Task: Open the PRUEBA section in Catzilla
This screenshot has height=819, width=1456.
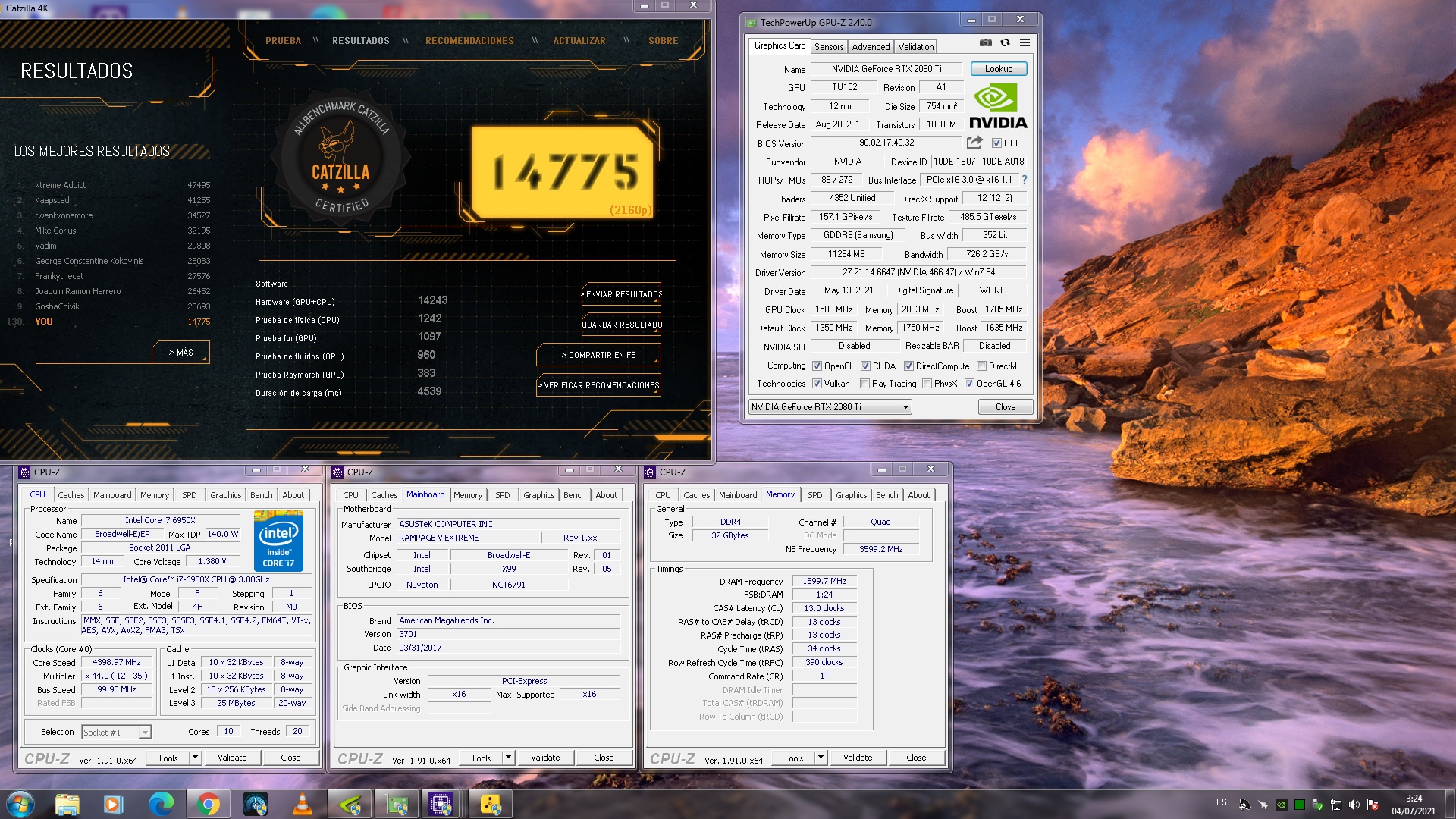Action: coord(283,41)
